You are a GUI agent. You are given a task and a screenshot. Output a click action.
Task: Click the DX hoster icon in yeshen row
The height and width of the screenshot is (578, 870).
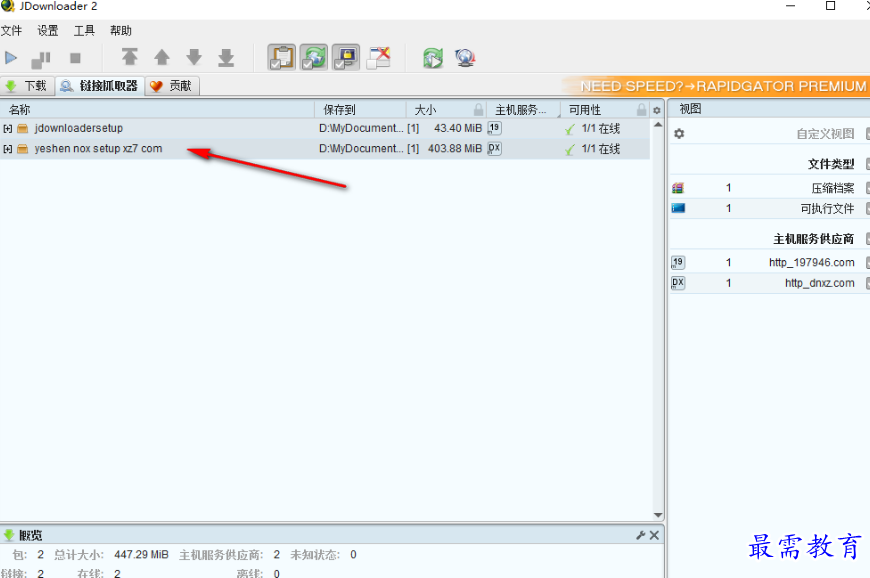(x=494, y=149)
